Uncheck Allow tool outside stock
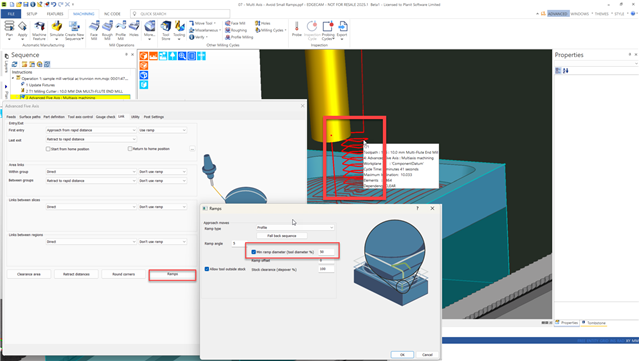 point(207,269)
